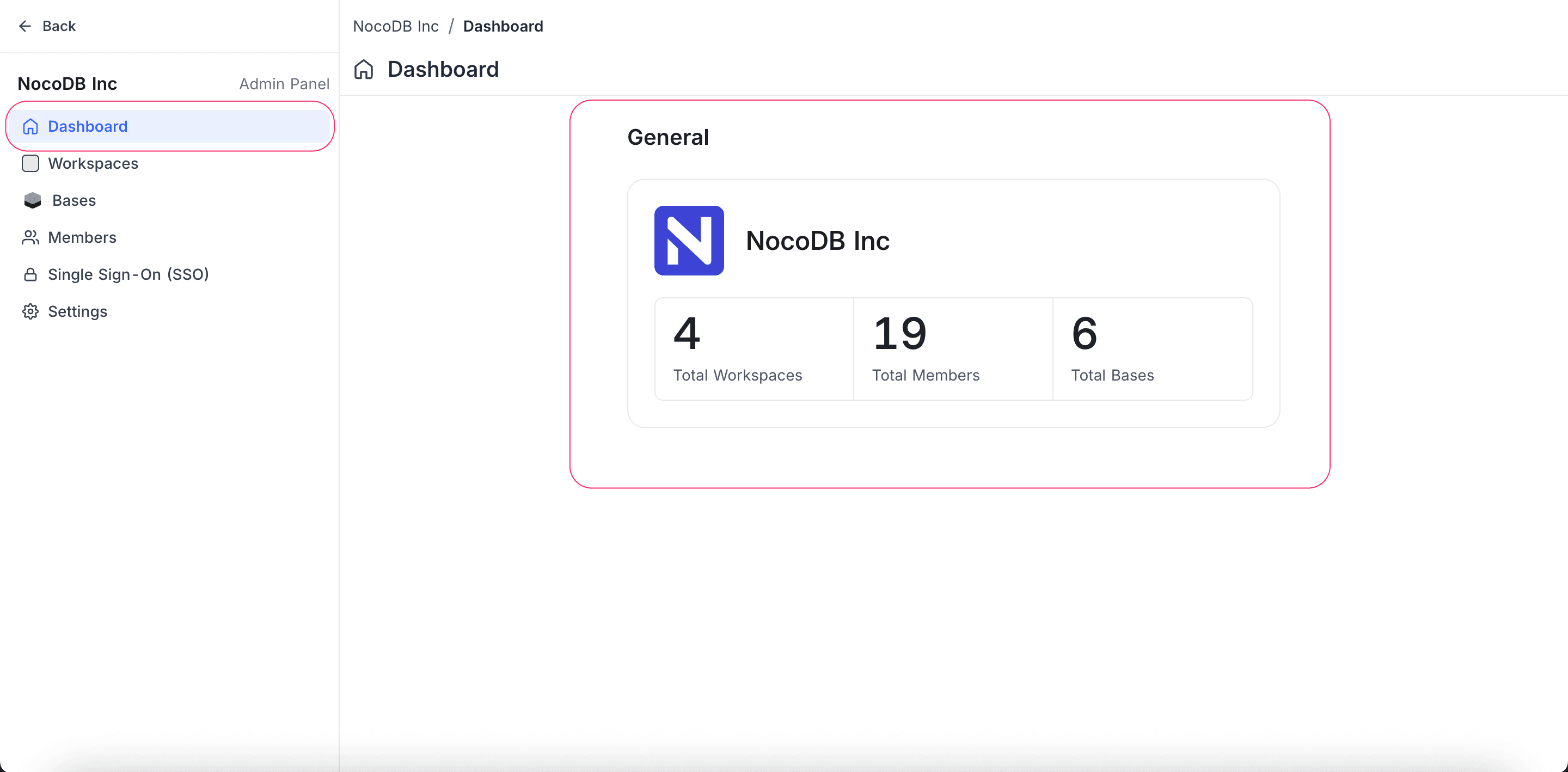The height and width of the screenshot is (772, 1568).
Task: Click the back arrow icon
Action: pyautogui.click(x=25, y=26)
